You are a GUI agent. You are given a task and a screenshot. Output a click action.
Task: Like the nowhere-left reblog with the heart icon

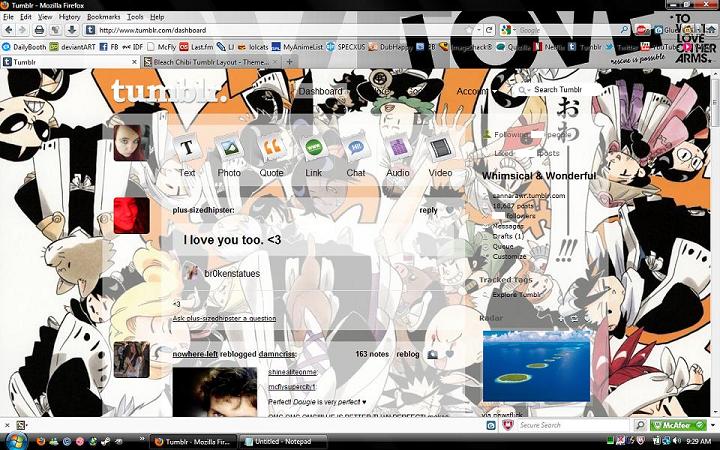(450, 354)
